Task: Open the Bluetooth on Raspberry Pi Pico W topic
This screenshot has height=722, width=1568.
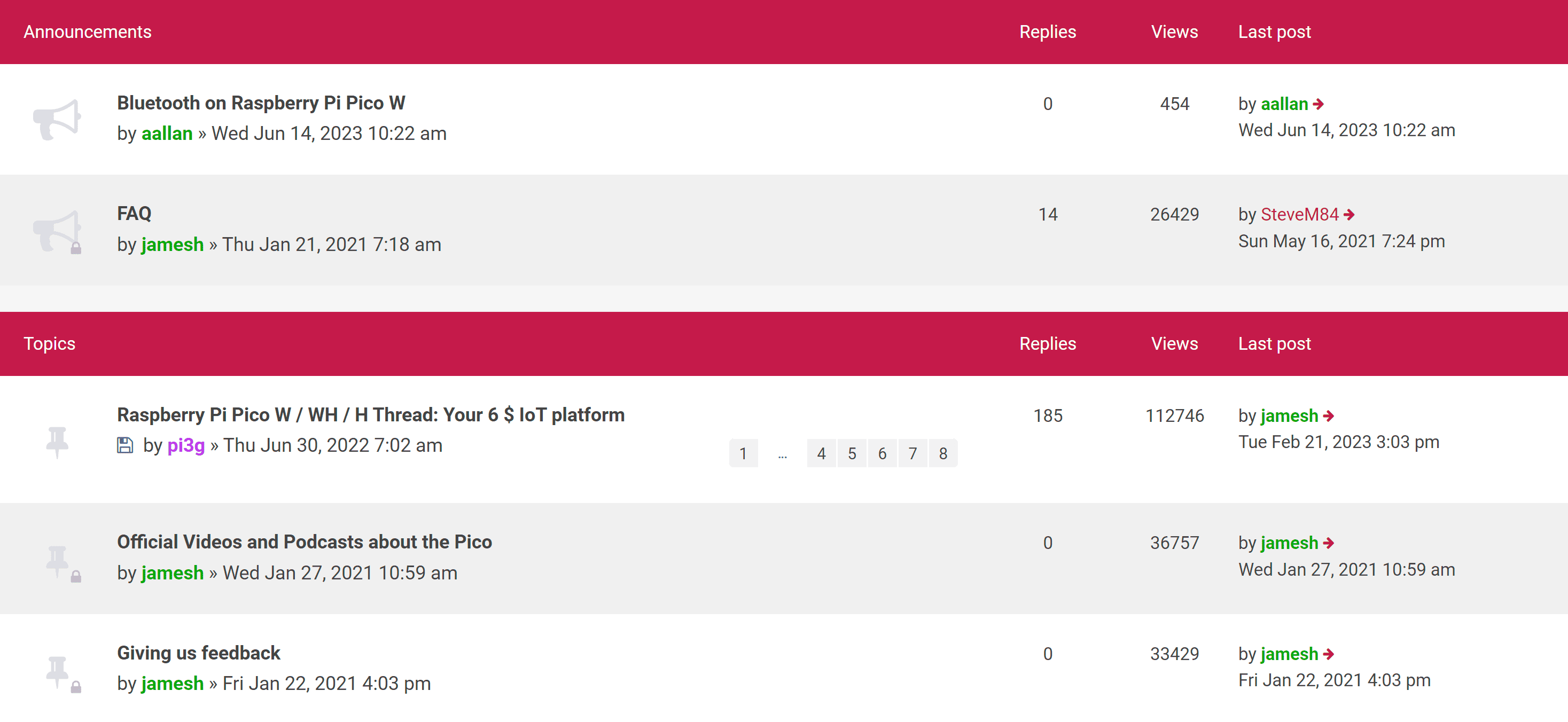Action: (261, 103)
